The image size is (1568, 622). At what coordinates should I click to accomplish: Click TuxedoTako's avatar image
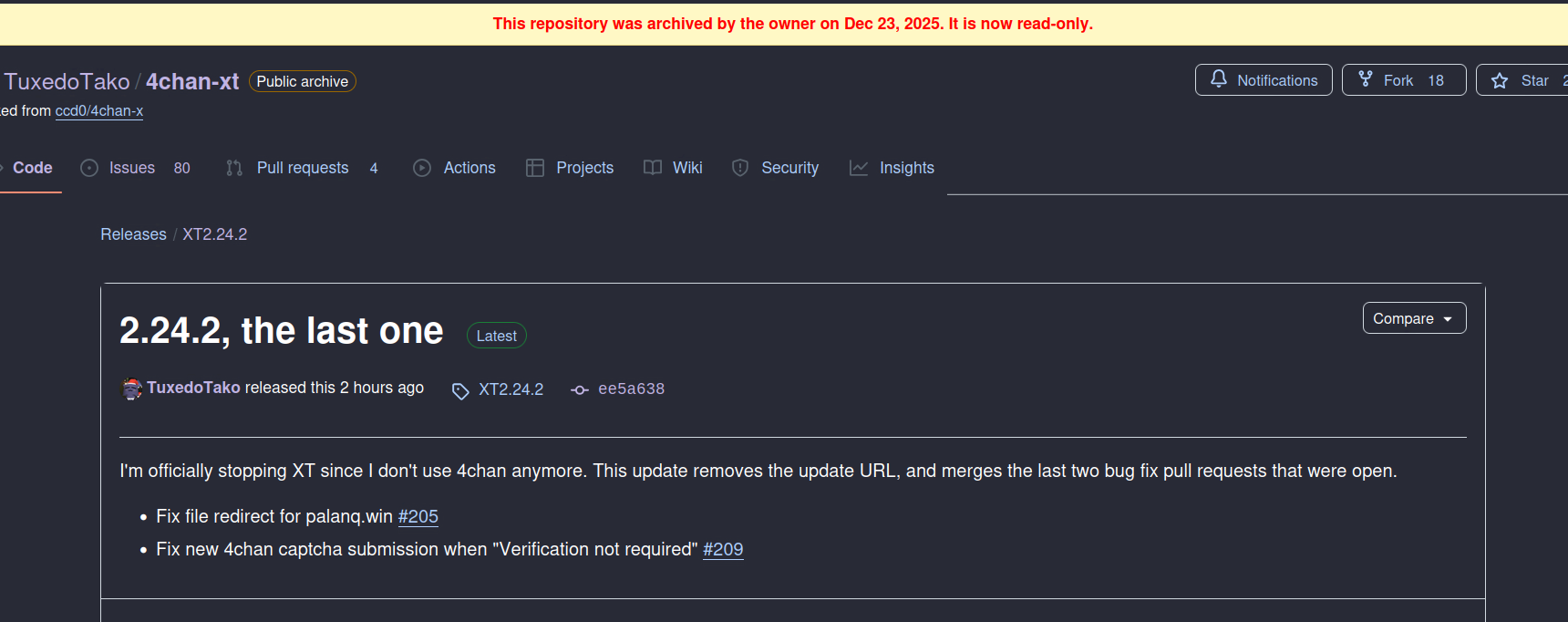[132, 389]
